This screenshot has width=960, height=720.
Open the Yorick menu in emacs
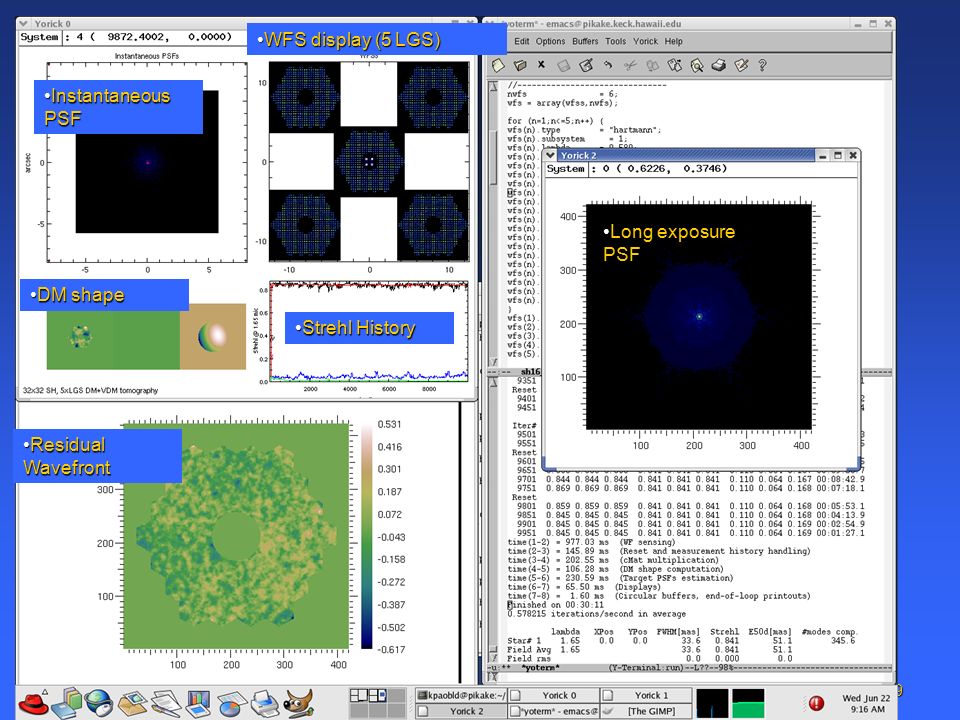click(x=645, y=41)
